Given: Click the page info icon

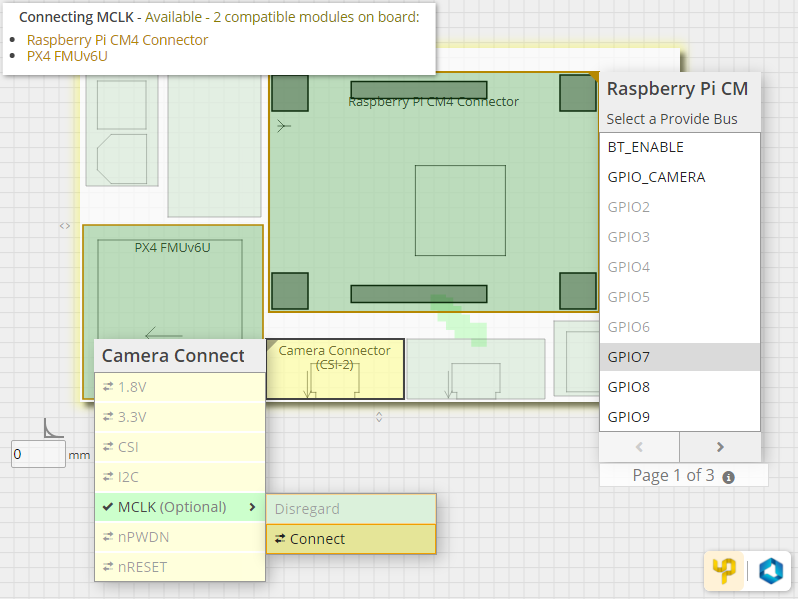Looking at the screenshot, I should [728, 477].
